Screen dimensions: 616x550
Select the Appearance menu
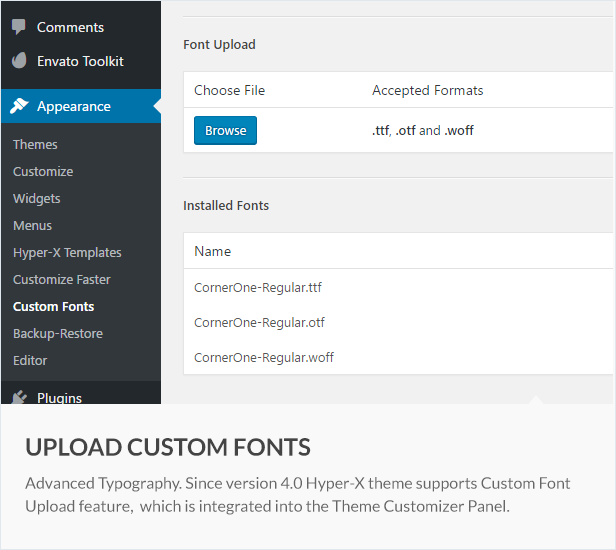74,106
